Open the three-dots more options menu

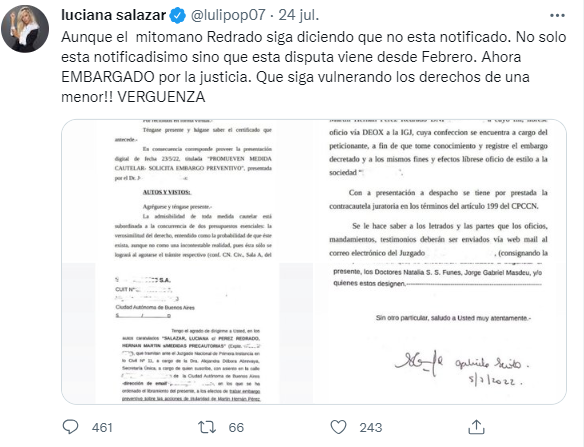coord(557,16)
